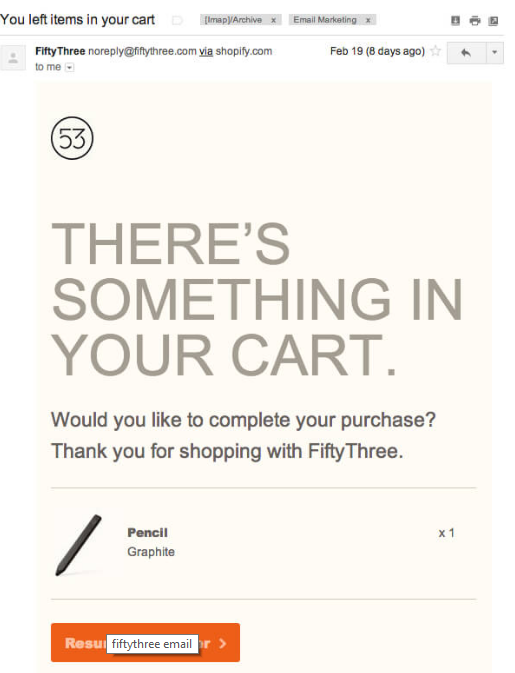
Task: Open the [Imap]/Archive label
Action: click(233, 20)
